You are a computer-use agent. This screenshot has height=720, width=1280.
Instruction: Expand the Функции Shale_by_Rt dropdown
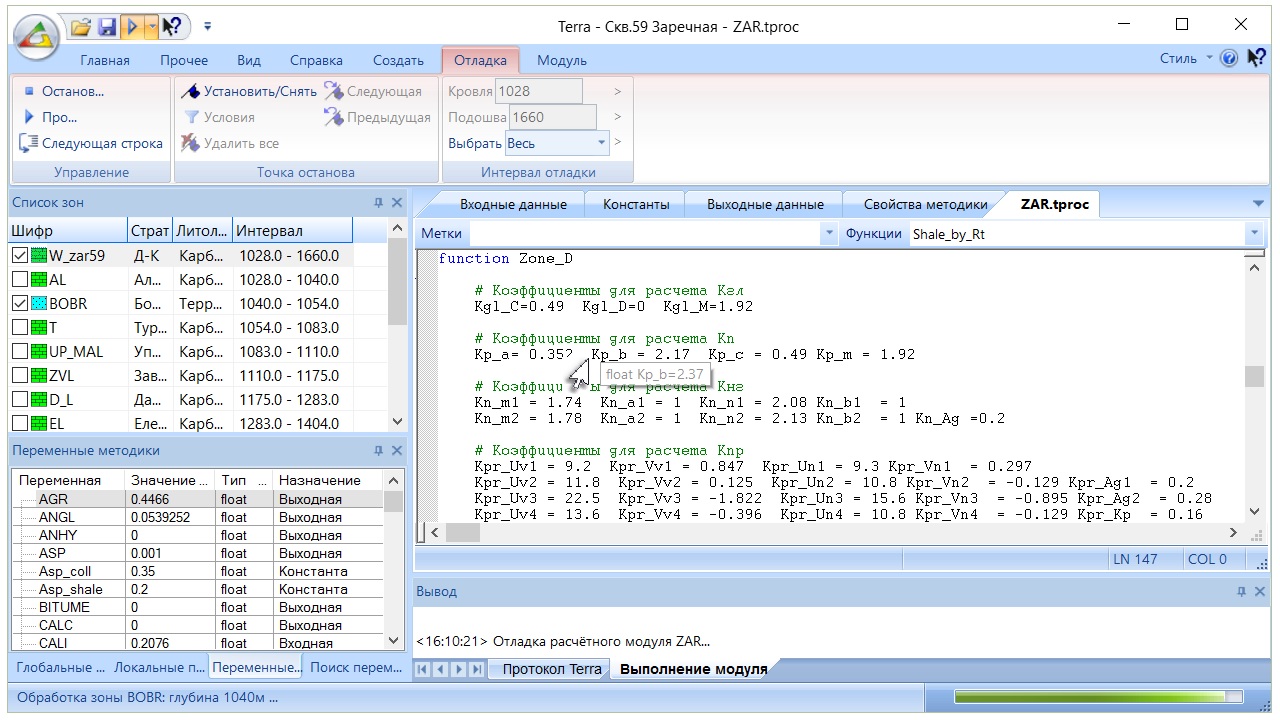pyautogui.click(x=1254, y=234)
